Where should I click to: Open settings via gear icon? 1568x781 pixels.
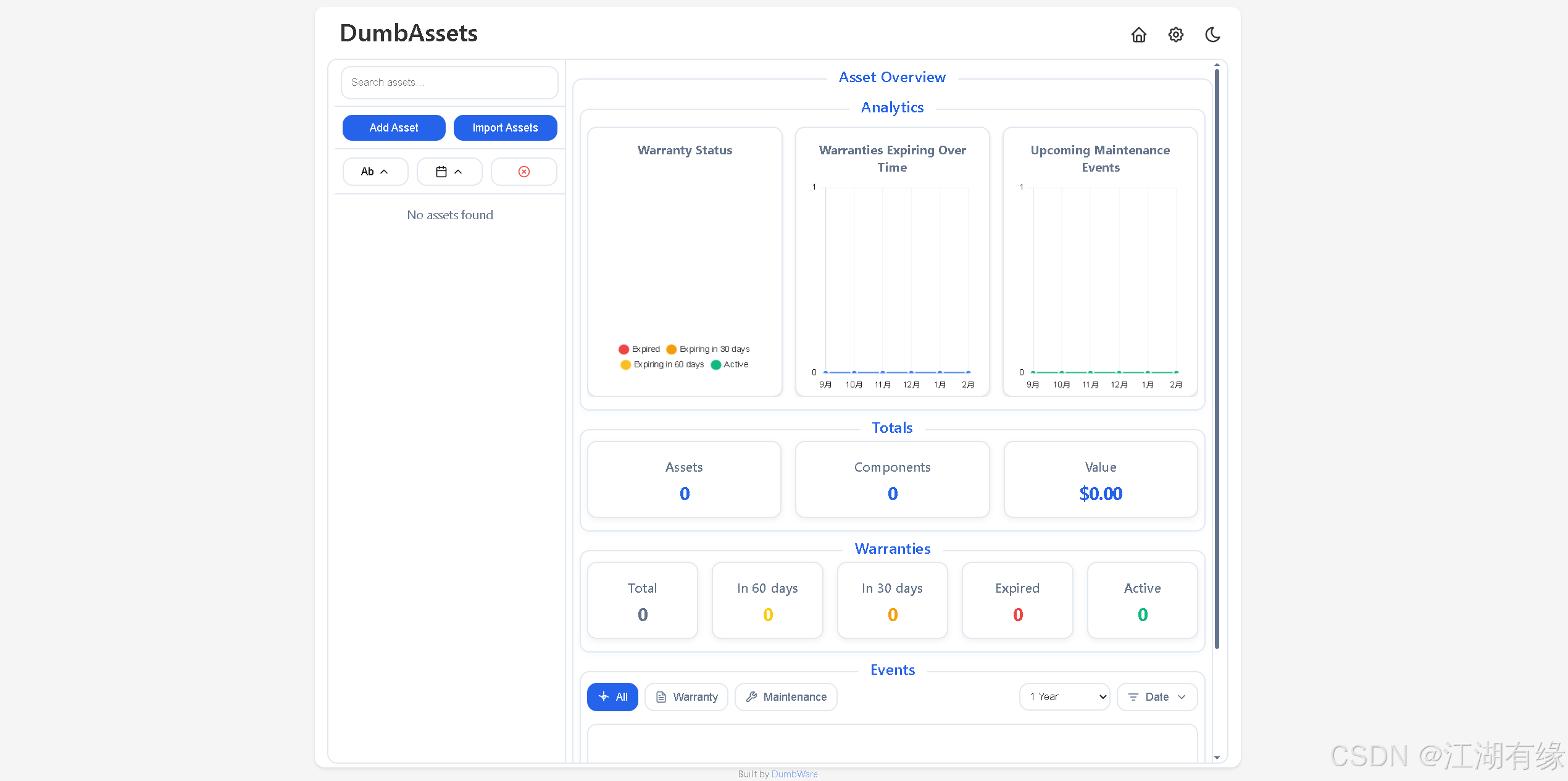1175,35
